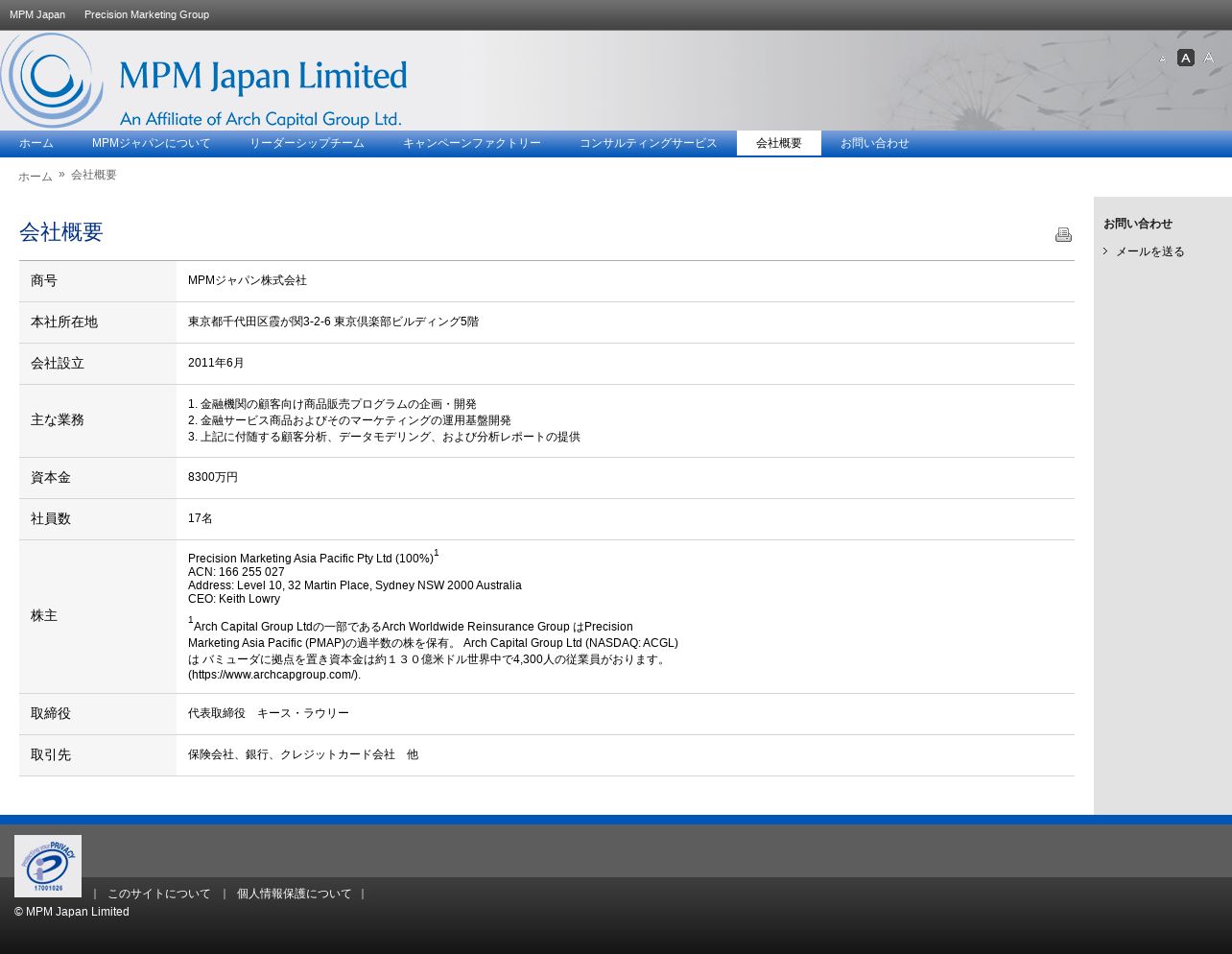Click the MPMジャパン株式会社 company name
The width and height of the screenshot is (1232, 954).
coord(248,280)
